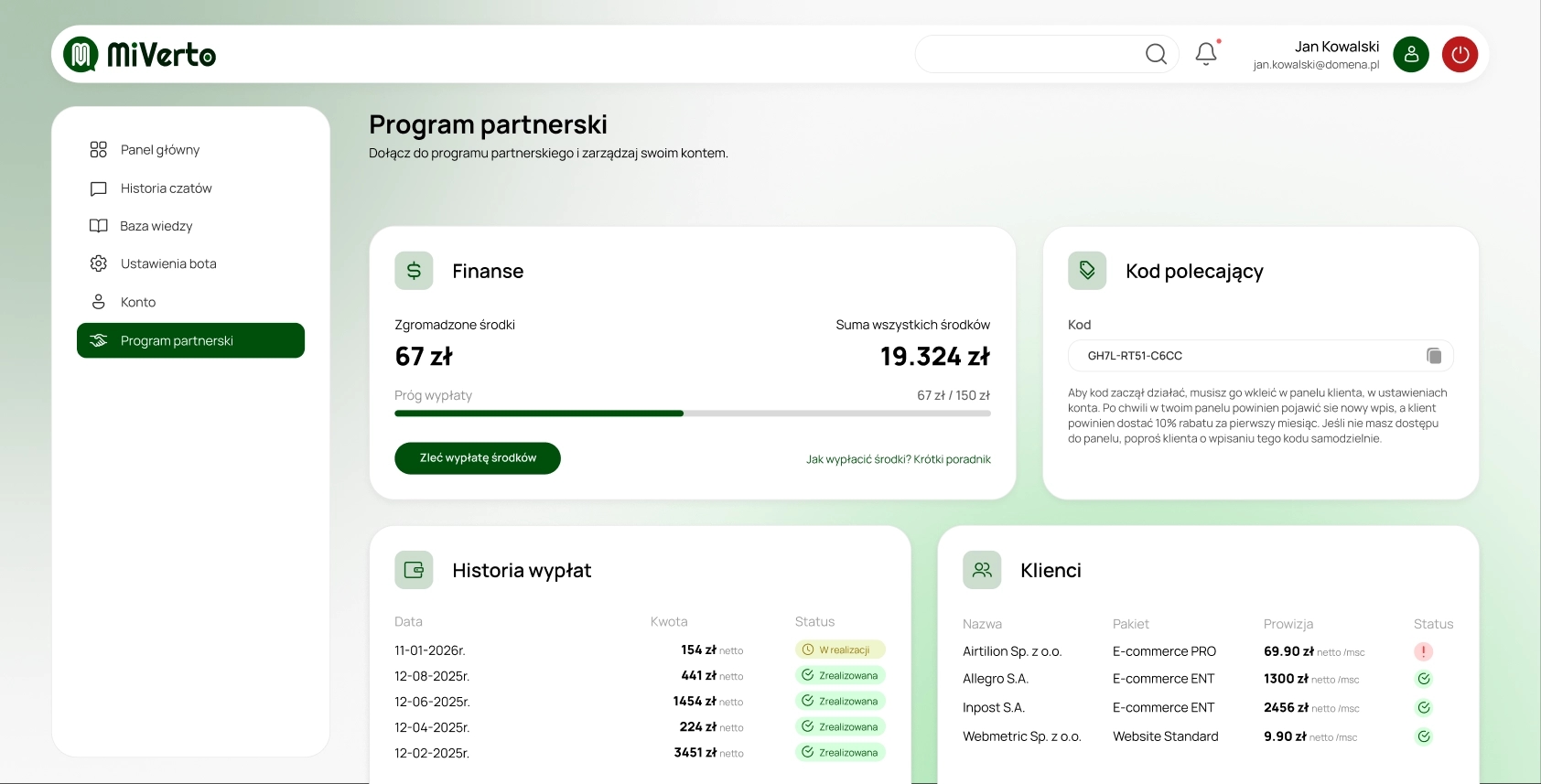
Task: Click the Kwota column header
Action: point(669,621)
